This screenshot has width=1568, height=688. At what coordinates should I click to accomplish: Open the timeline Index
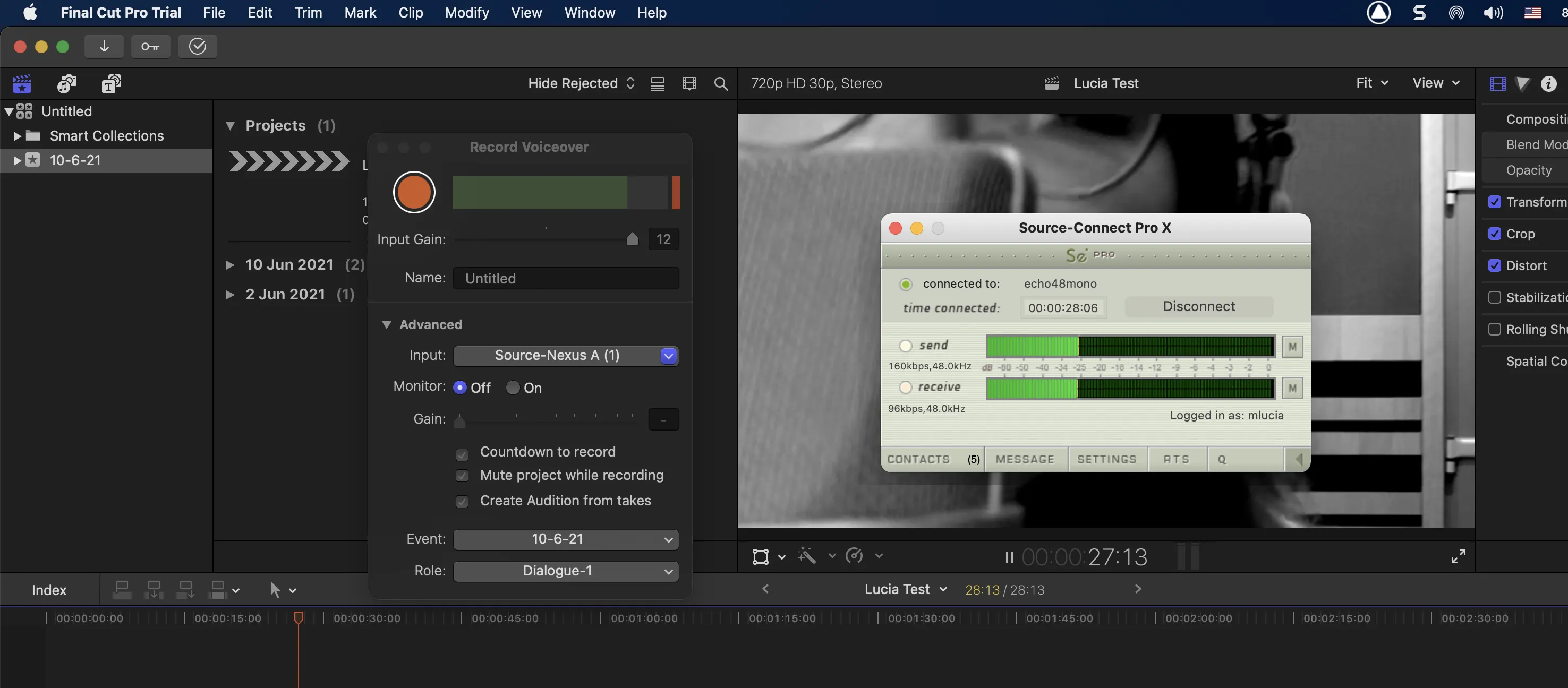tap(49, 589)
